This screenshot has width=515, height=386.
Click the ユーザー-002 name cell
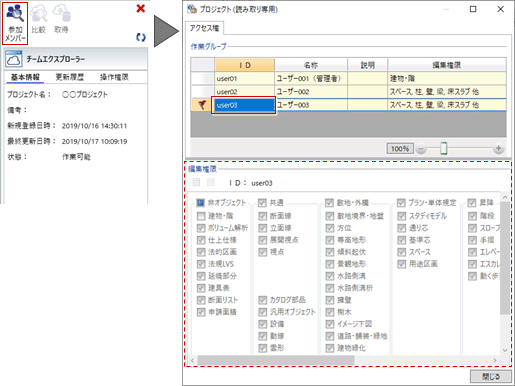pyautogui.click(x=311, y=92)
